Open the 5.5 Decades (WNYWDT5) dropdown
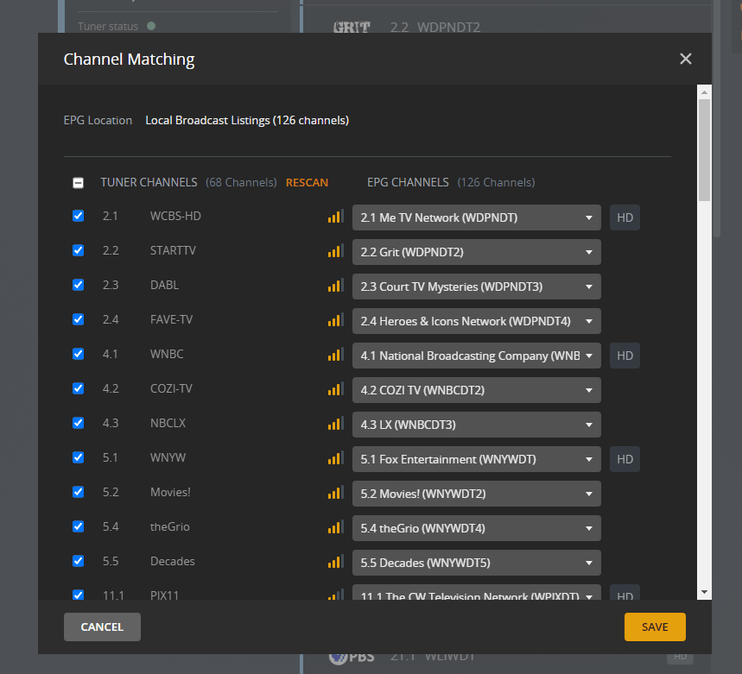 point(477,563)
